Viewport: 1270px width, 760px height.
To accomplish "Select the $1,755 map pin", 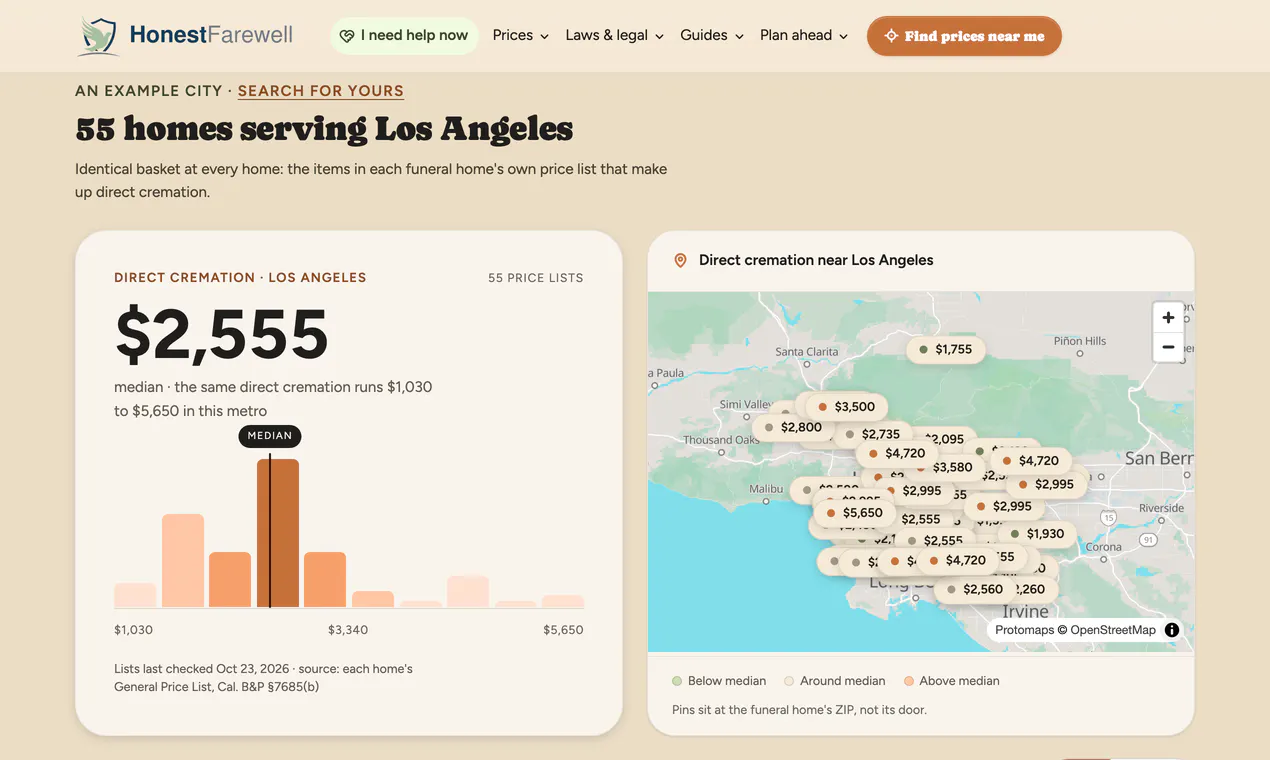I will pos(946,349).
